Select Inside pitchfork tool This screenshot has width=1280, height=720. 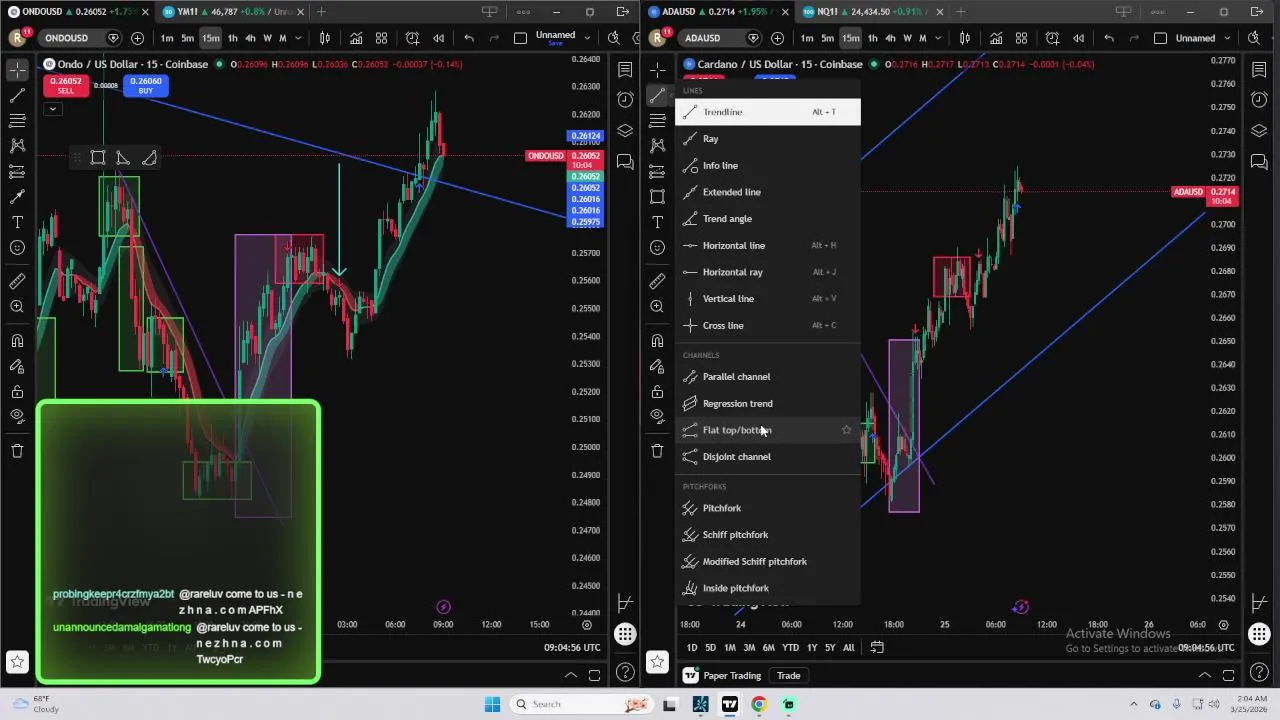coord(767,588)
